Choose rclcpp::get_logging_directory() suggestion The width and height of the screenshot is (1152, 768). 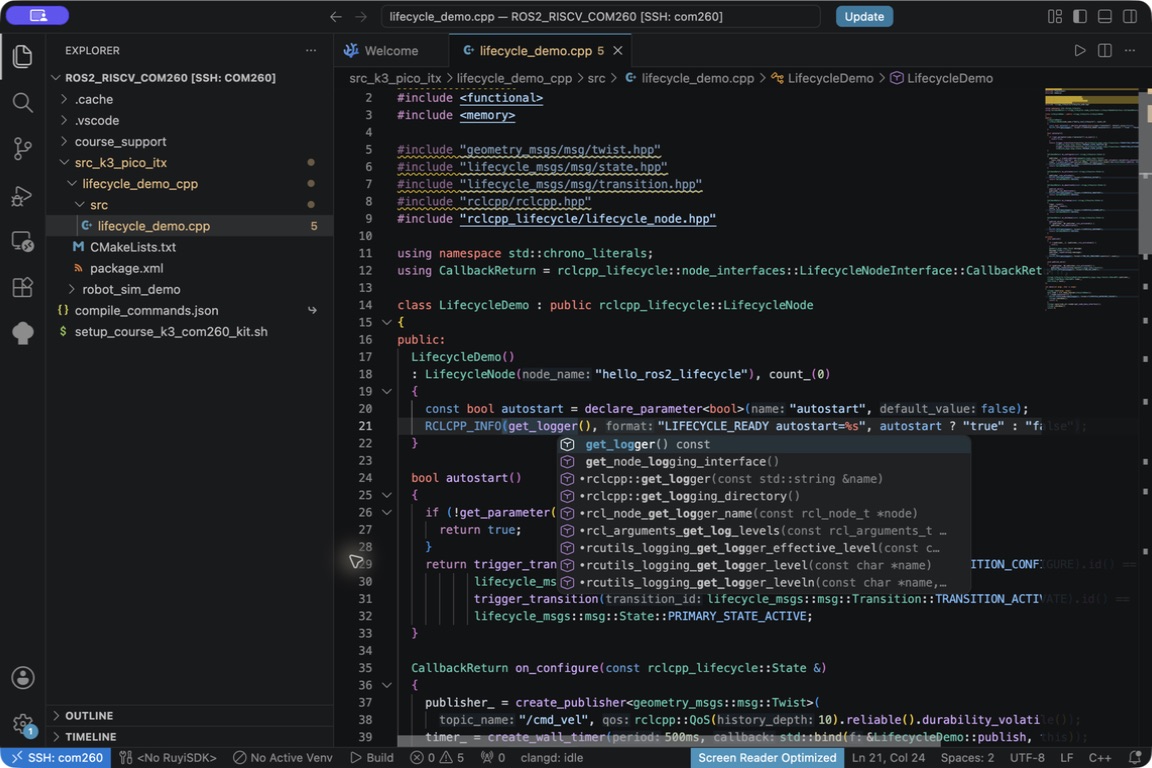[x=764, y=496]
